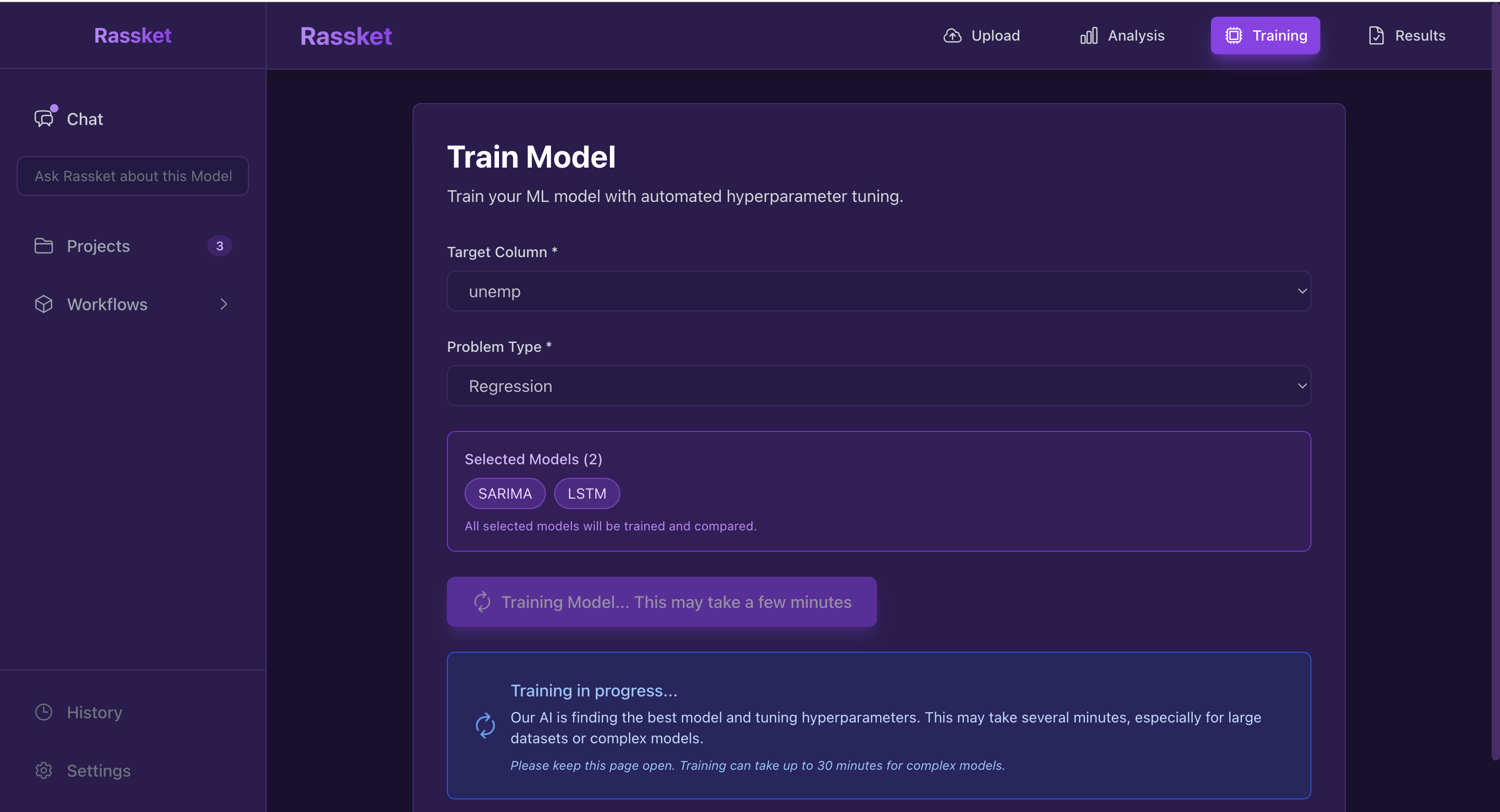This screenshot has width=1500, height=812.
Task: Click the Workflows cube icon
Action: point(44,304)
